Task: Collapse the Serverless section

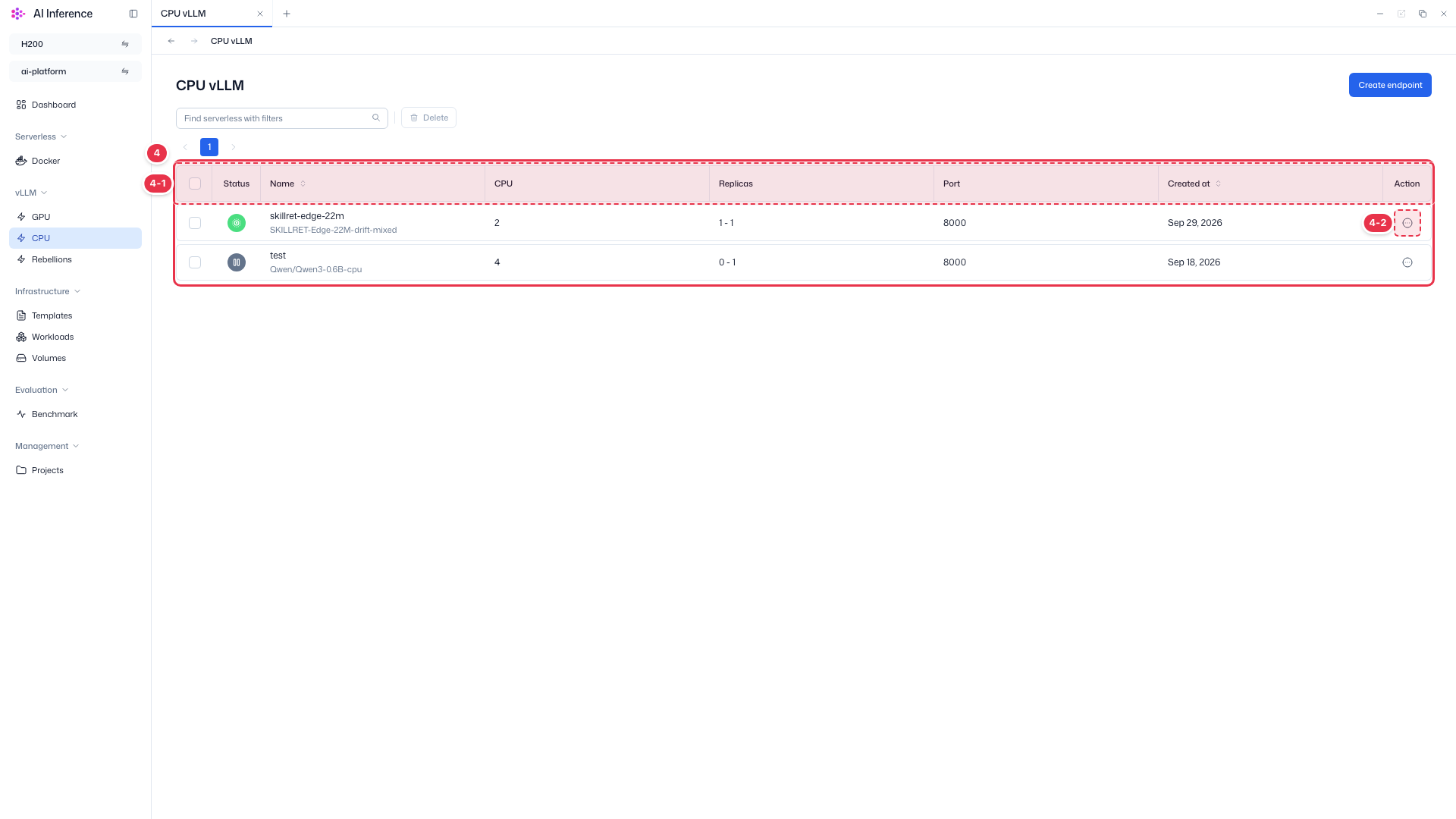Action: (x=41, y=136)
